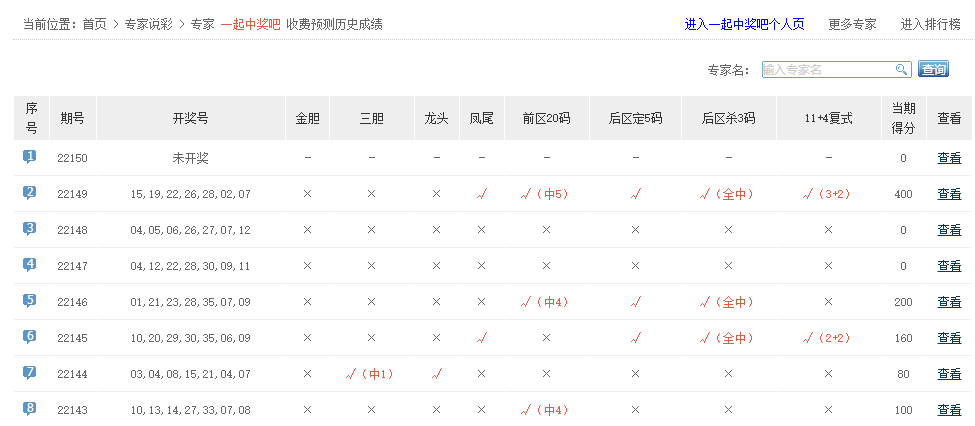Click 查看 link for period 22143

[949, 410]
